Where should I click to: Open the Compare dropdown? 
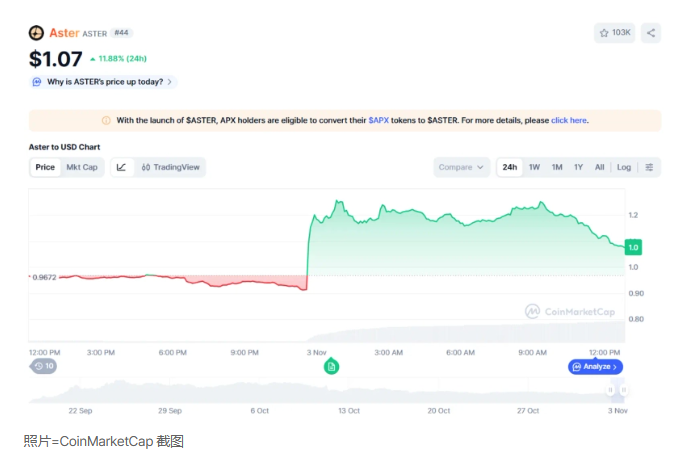462,167
